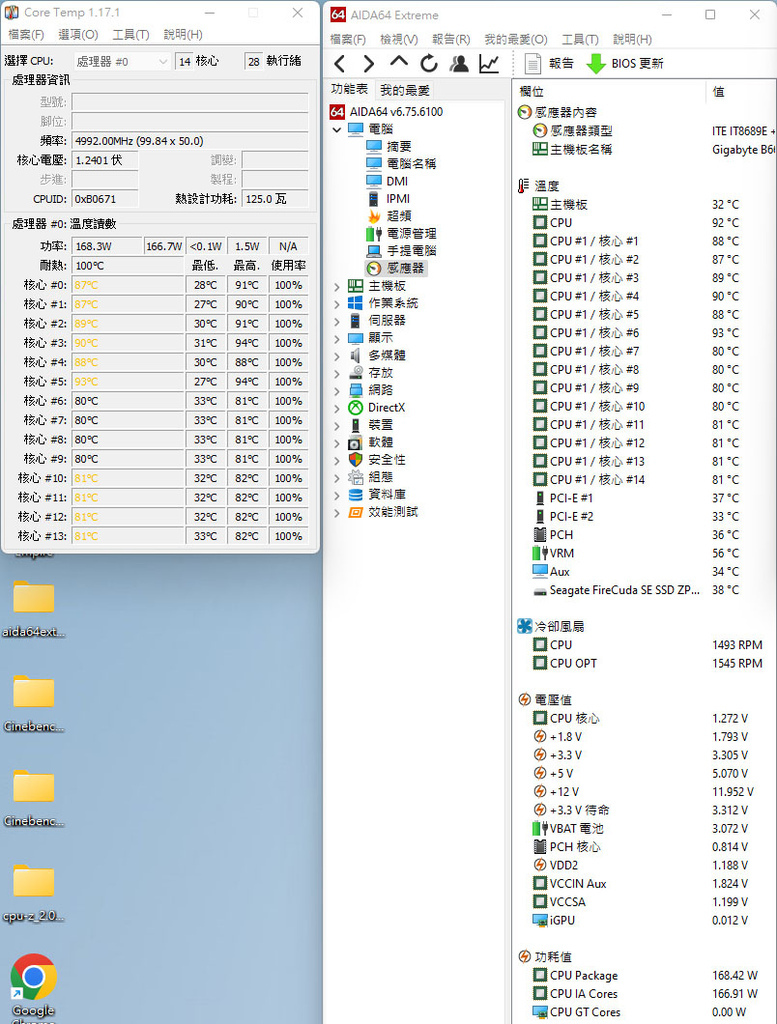Collapse the 電腦 tree node
Screen dimensions: 777x1024
coord(337,129)
